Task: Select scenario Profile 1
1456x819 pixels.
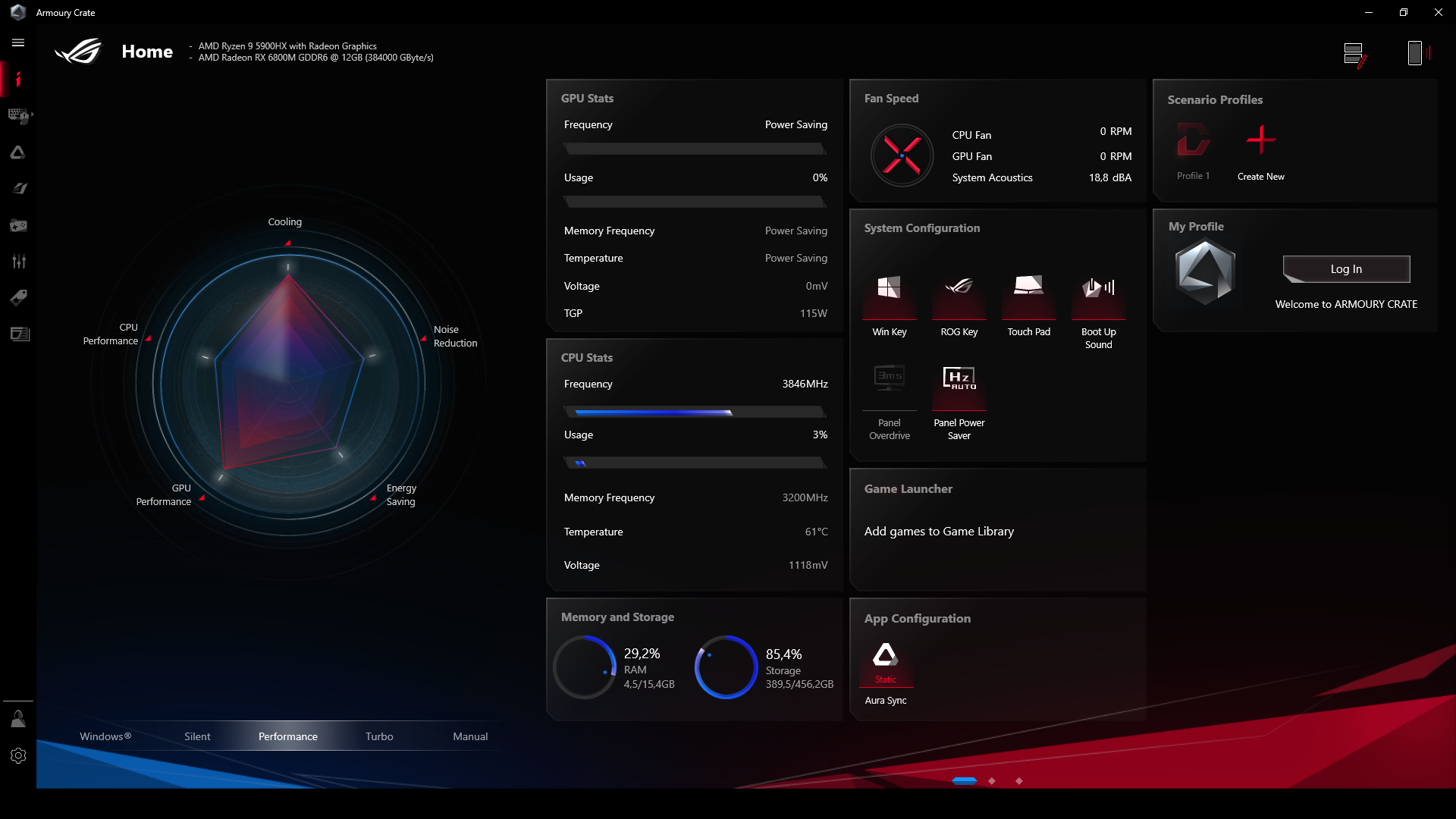Action: pos(1193,141)
